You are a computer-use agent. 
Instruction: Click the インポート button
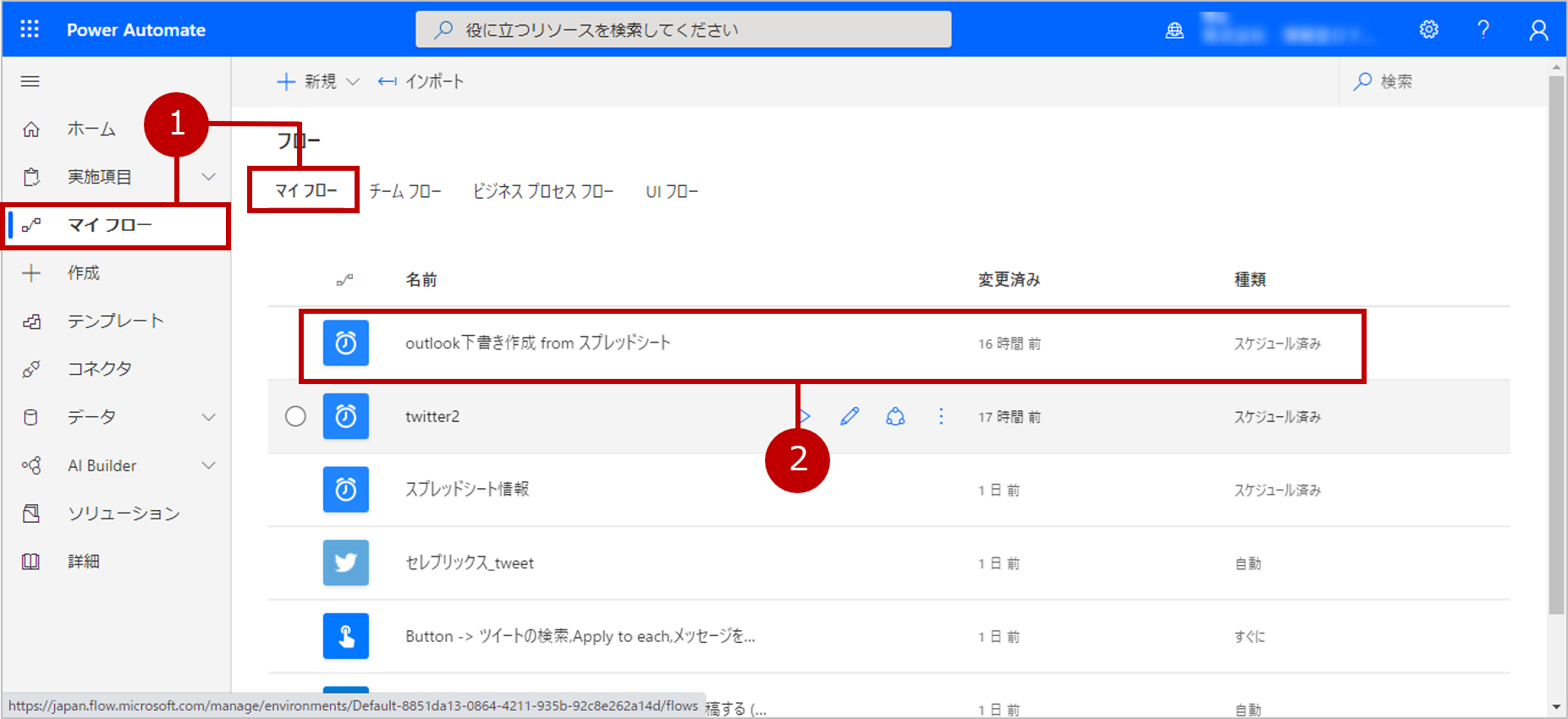point(421,81)
